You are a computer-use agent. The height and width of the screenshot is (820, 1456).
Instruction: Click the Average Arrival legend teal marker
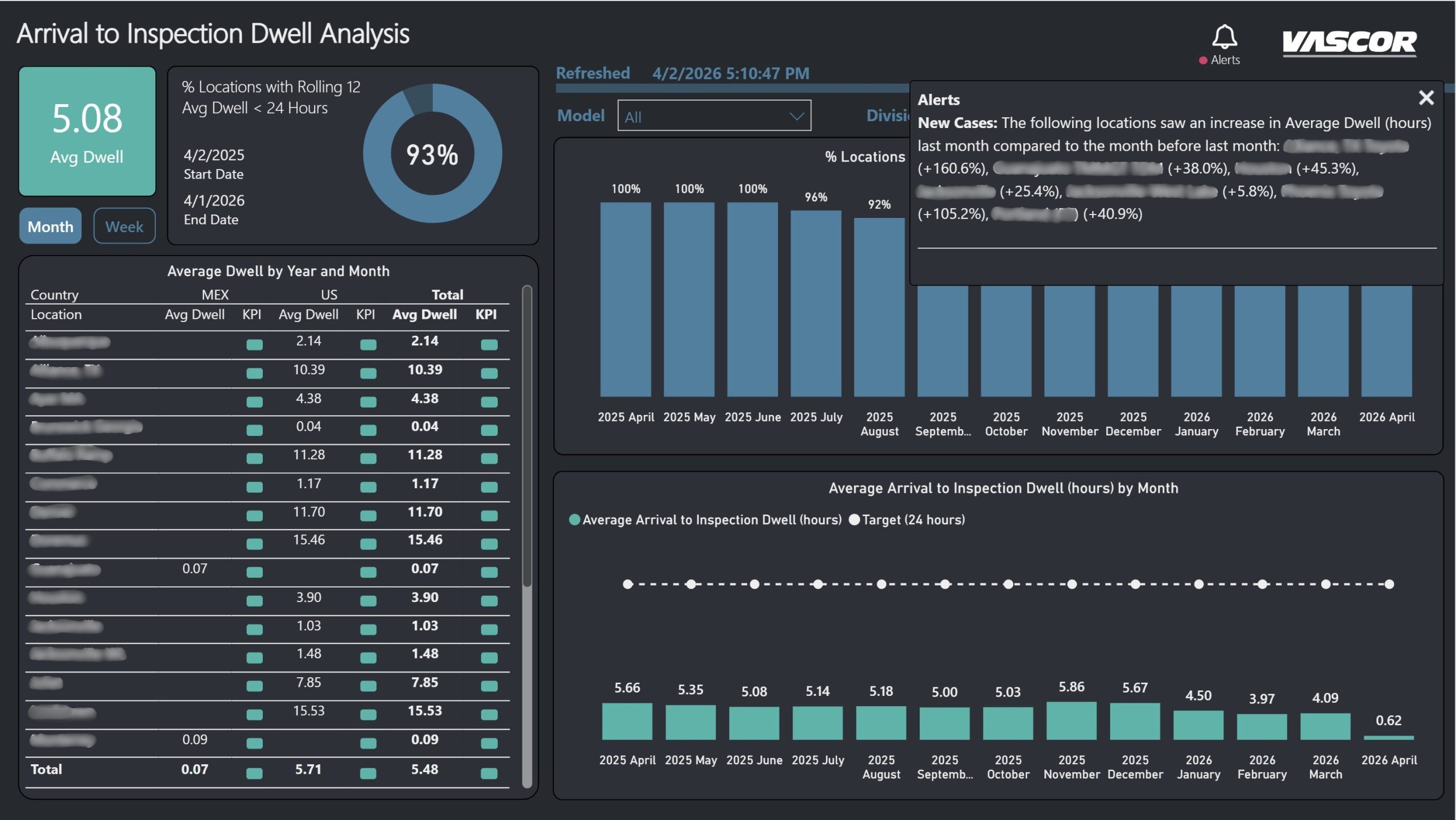(x=574, y=520)
